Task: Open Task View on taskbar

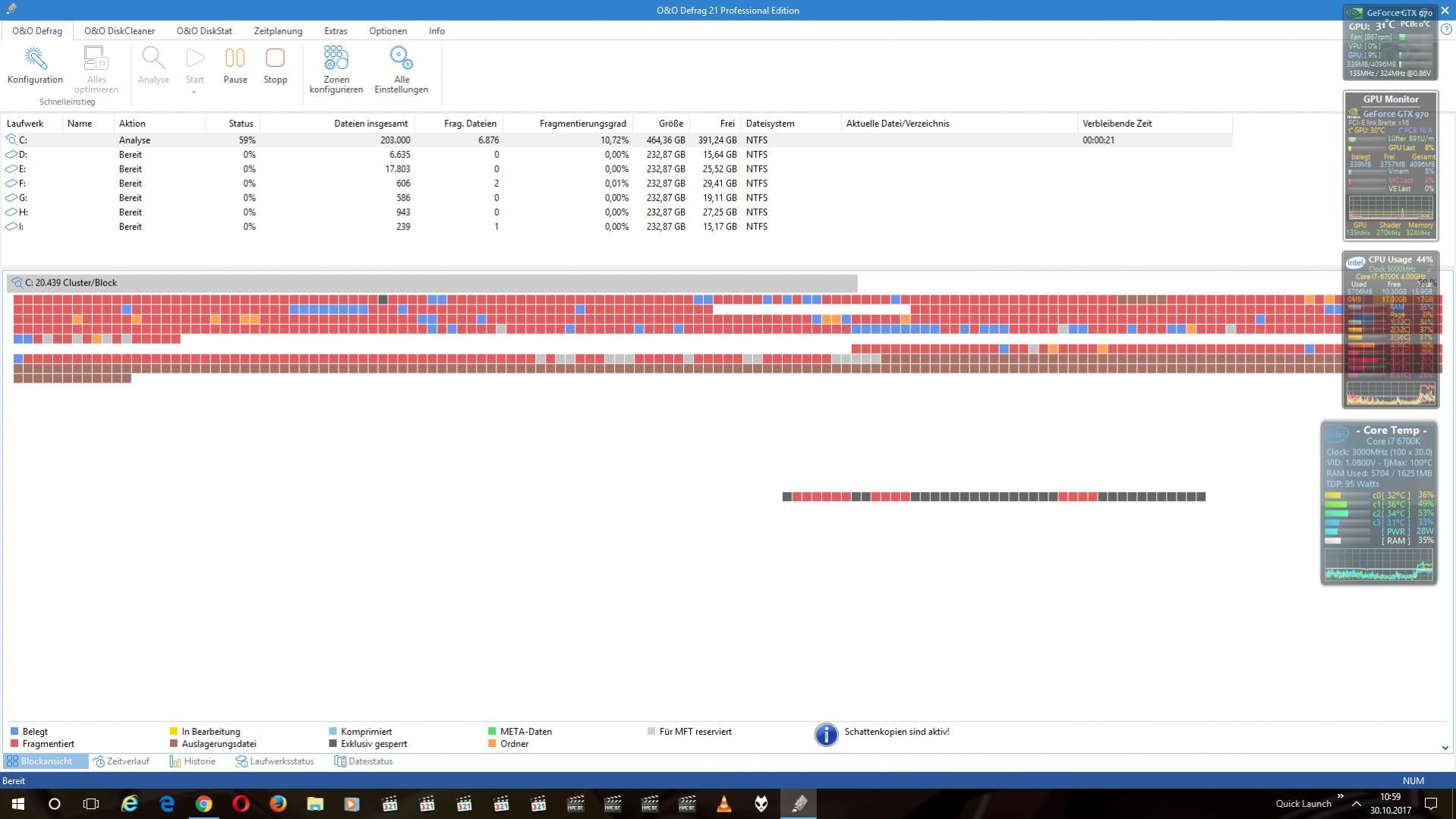Action: [91, 804]
